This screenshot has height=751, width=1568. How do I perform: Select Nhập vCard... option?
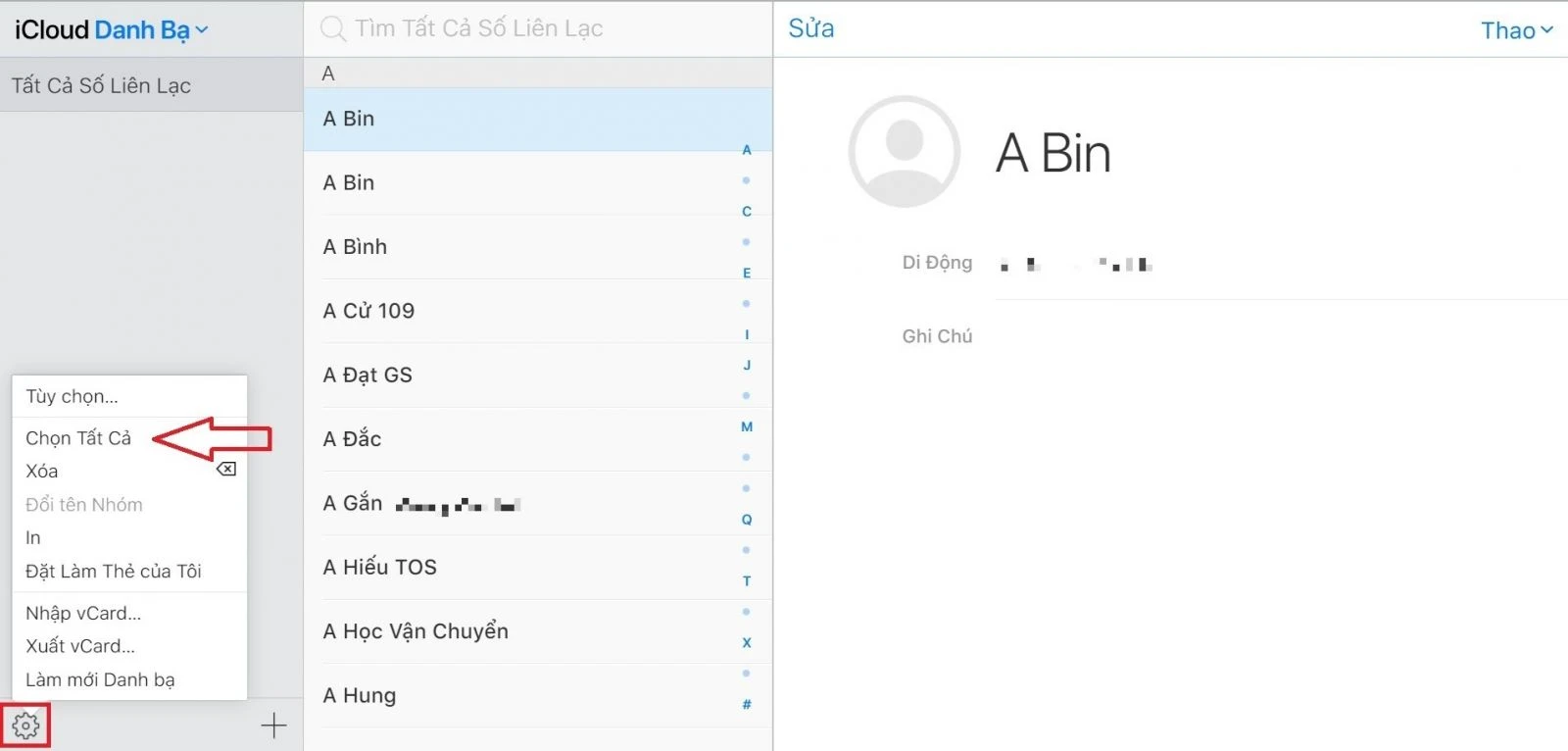(83, 613)
